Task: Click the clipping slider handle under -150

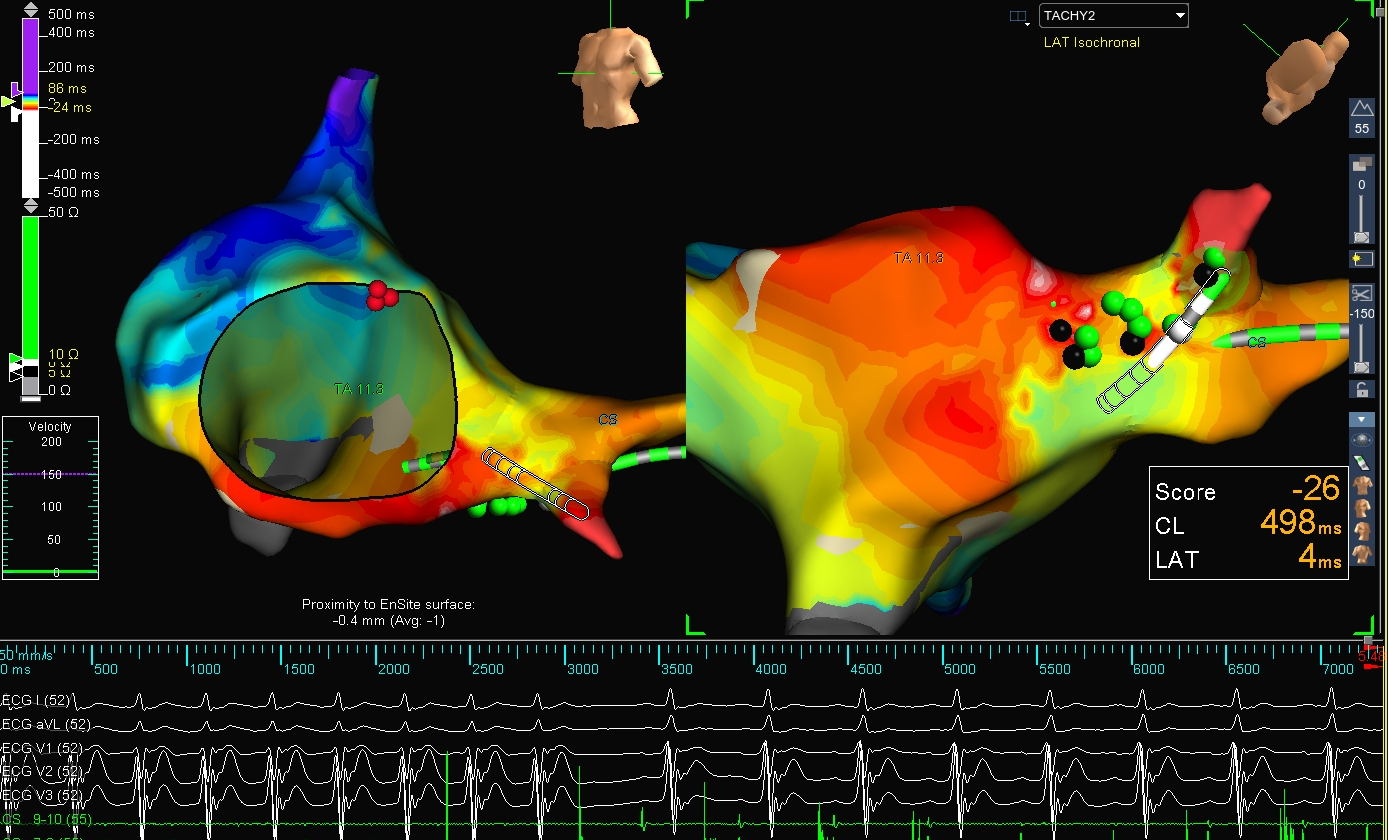Action: coord(1361,367)
